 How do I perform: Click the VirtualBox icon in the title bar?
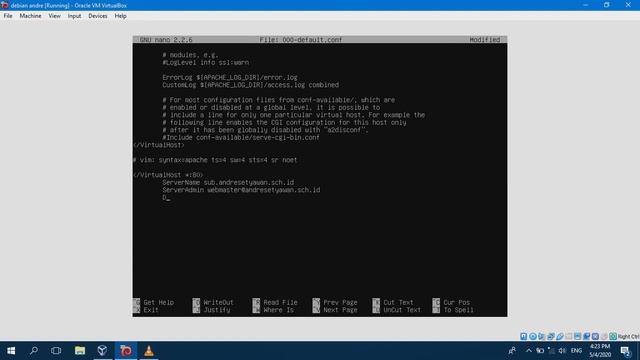coord(5,5)
